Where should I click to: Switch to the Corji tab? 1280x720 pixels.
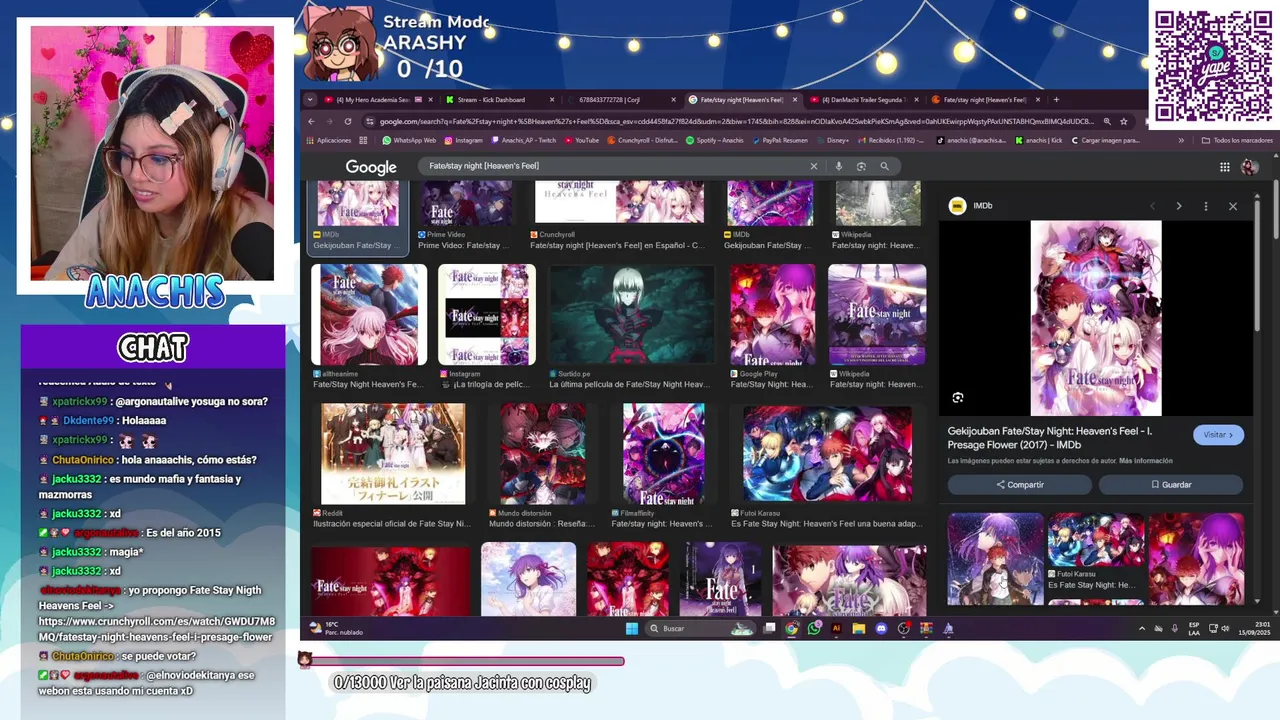pyautogui.click(x=620, y=99)
